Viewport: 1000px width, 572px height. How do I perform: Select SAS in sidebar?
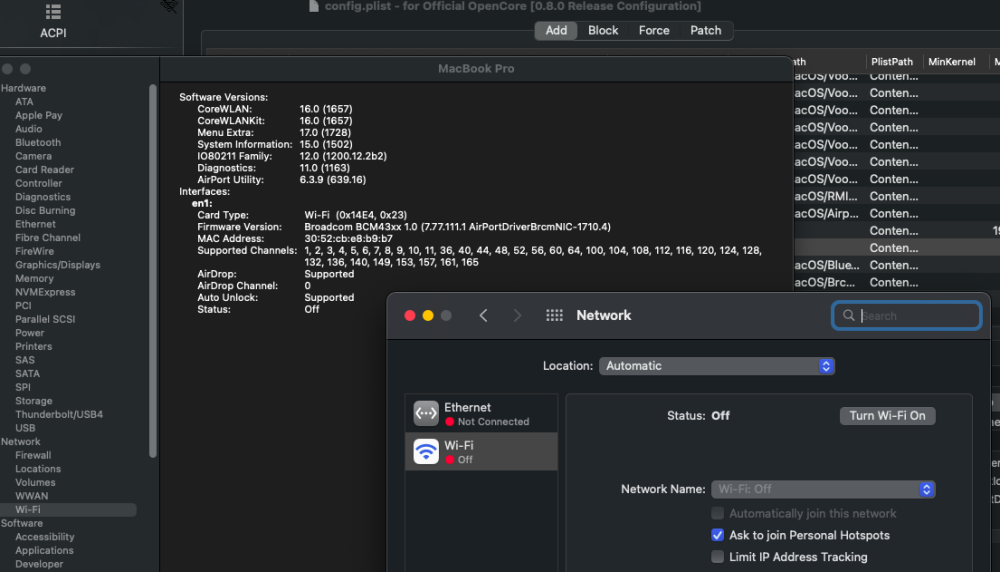pos(25,360)
